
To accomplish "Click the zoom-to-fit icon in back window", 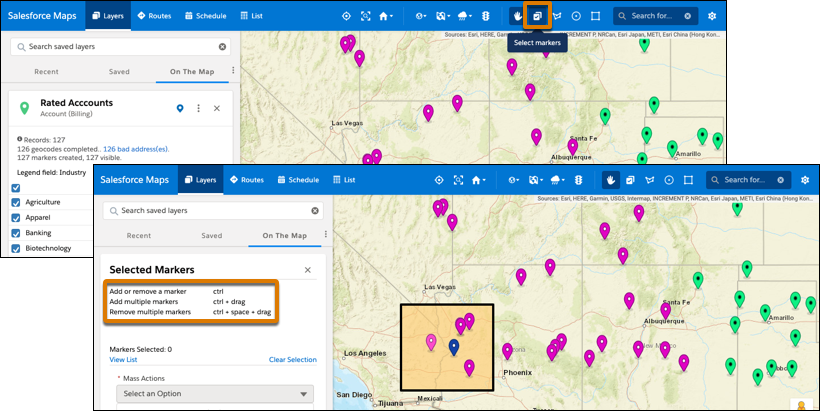I will (x=366, y=16).
